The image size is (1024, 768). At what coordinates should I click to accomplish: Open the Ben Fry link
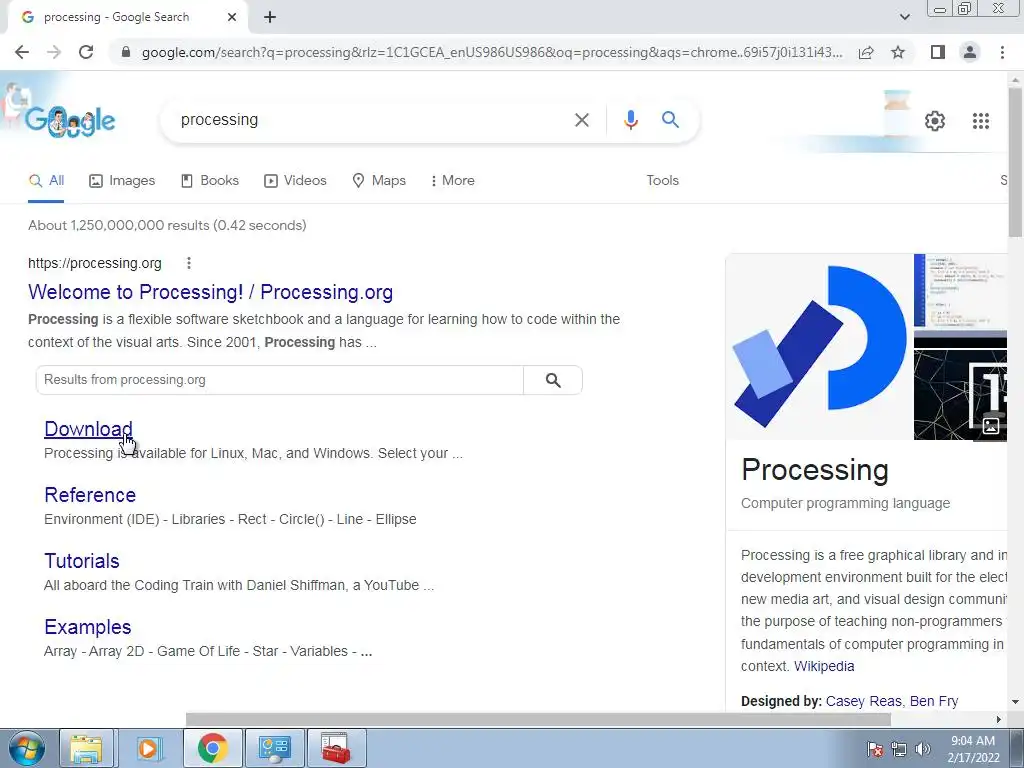pos(934,701)
